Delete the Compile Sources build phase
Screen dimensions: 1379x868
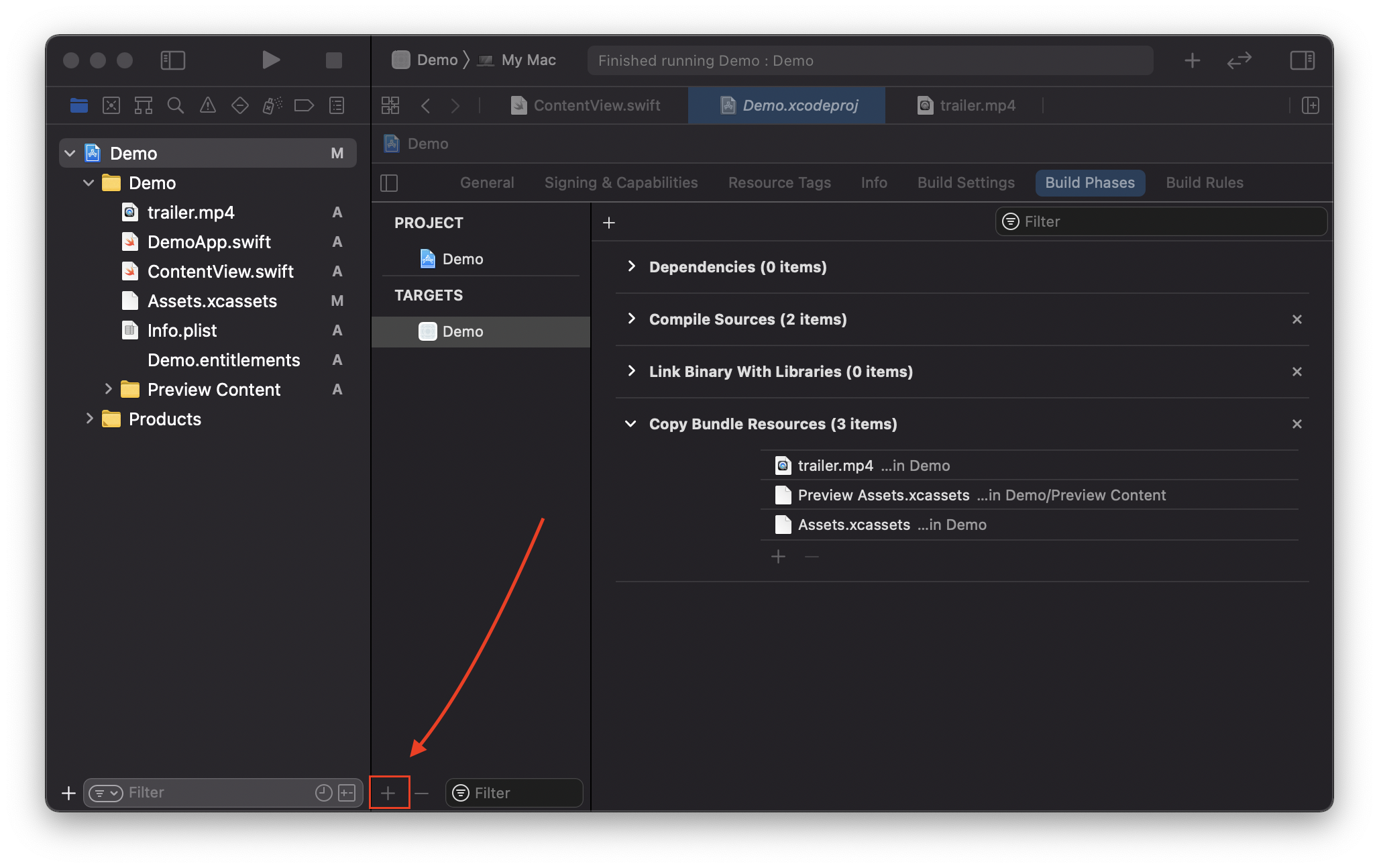1297,319
